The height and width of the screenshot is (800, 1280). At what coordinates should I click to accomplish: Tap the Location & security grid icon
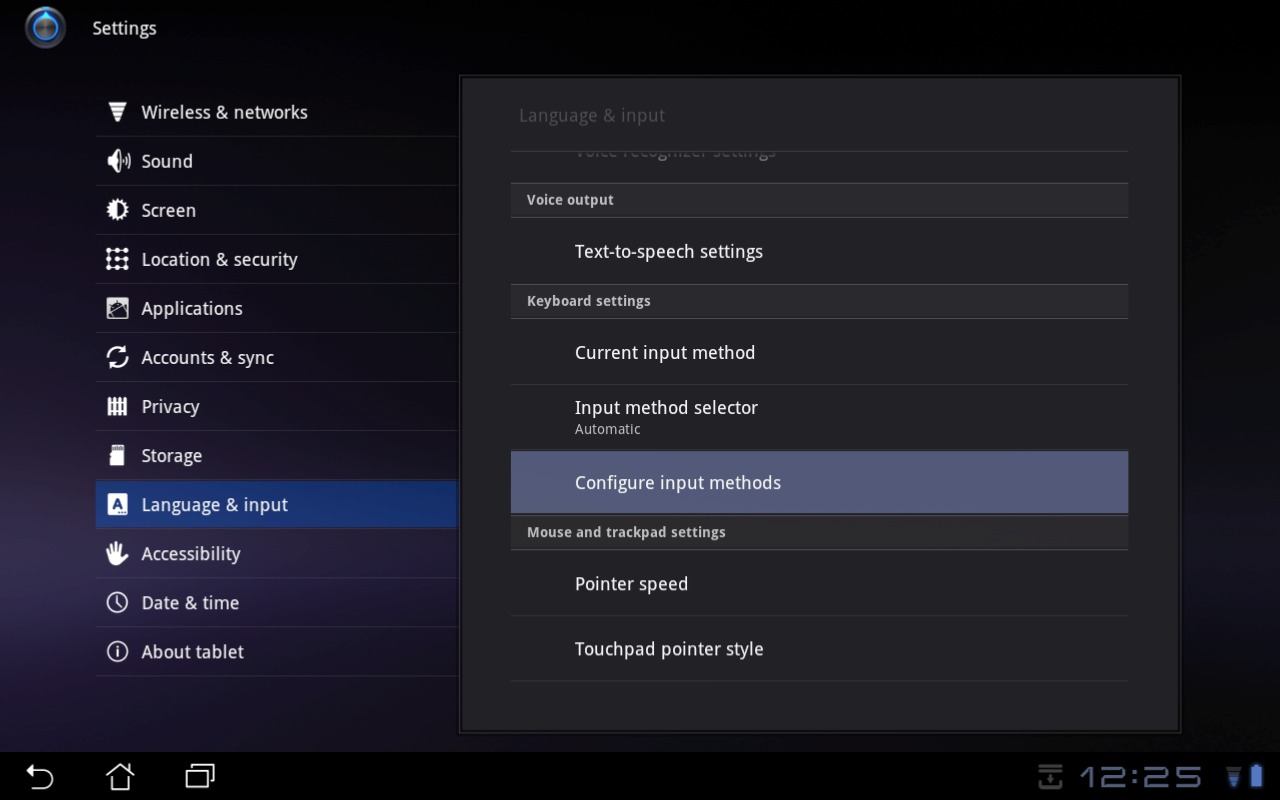117,259
